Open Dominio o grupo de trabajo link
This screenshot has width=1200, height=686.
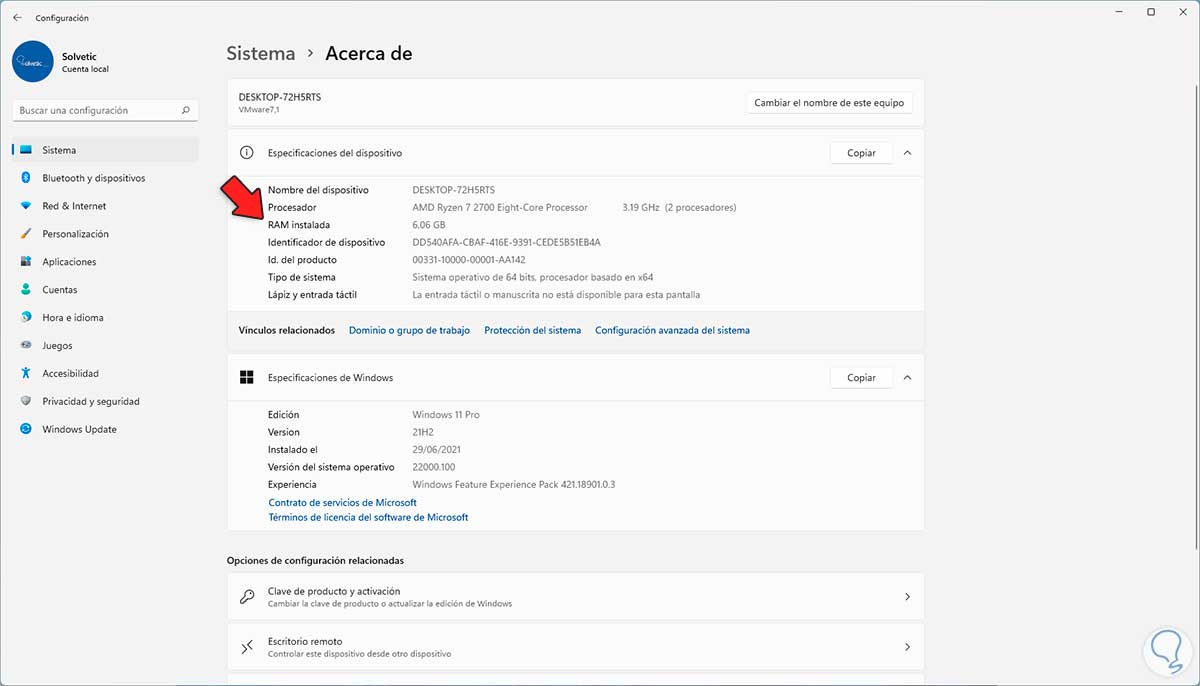coord(409,330)
